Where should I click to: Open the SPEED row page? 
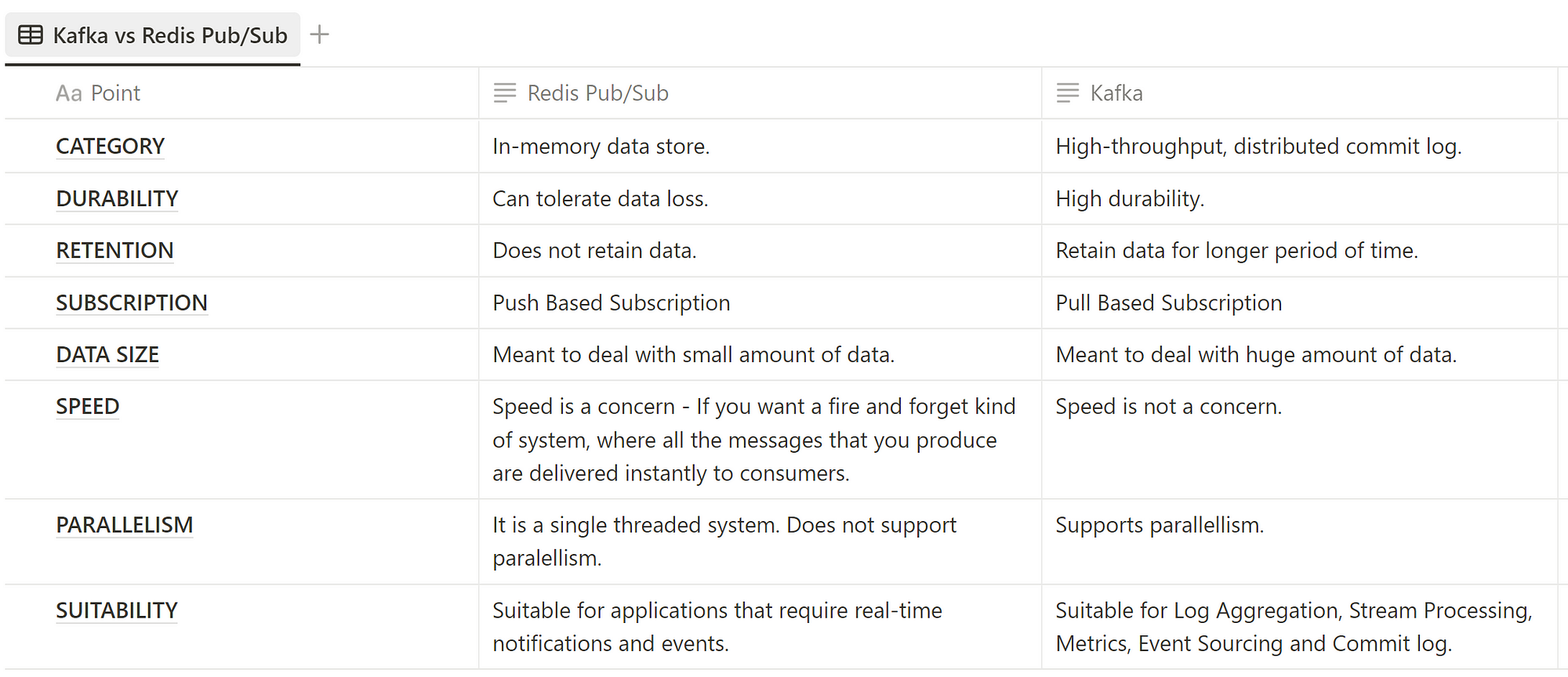coord(88,407)
